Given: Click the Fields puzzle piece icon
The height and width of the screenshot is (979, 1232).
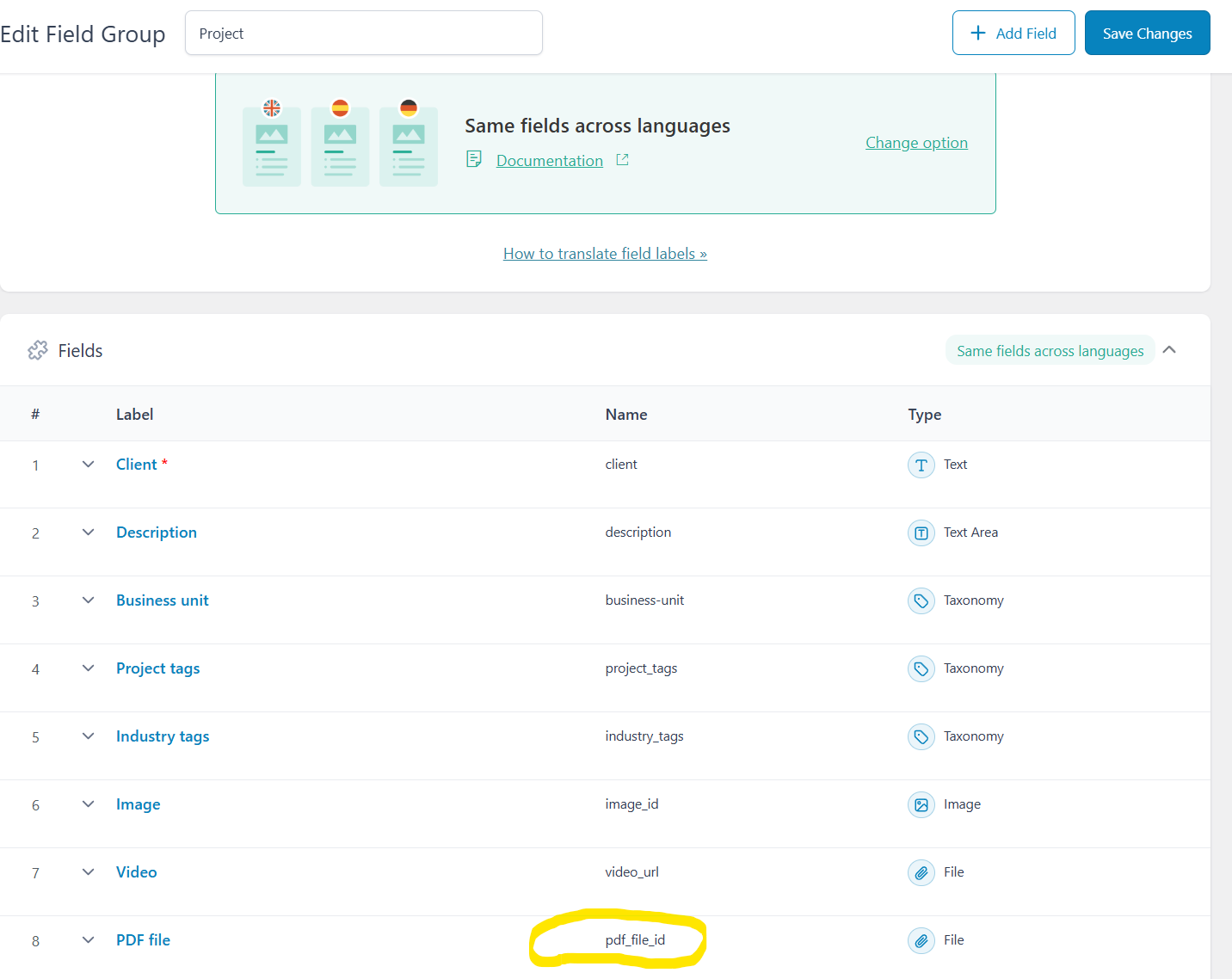Looking at the screenshot, I should tap(38, 350).
